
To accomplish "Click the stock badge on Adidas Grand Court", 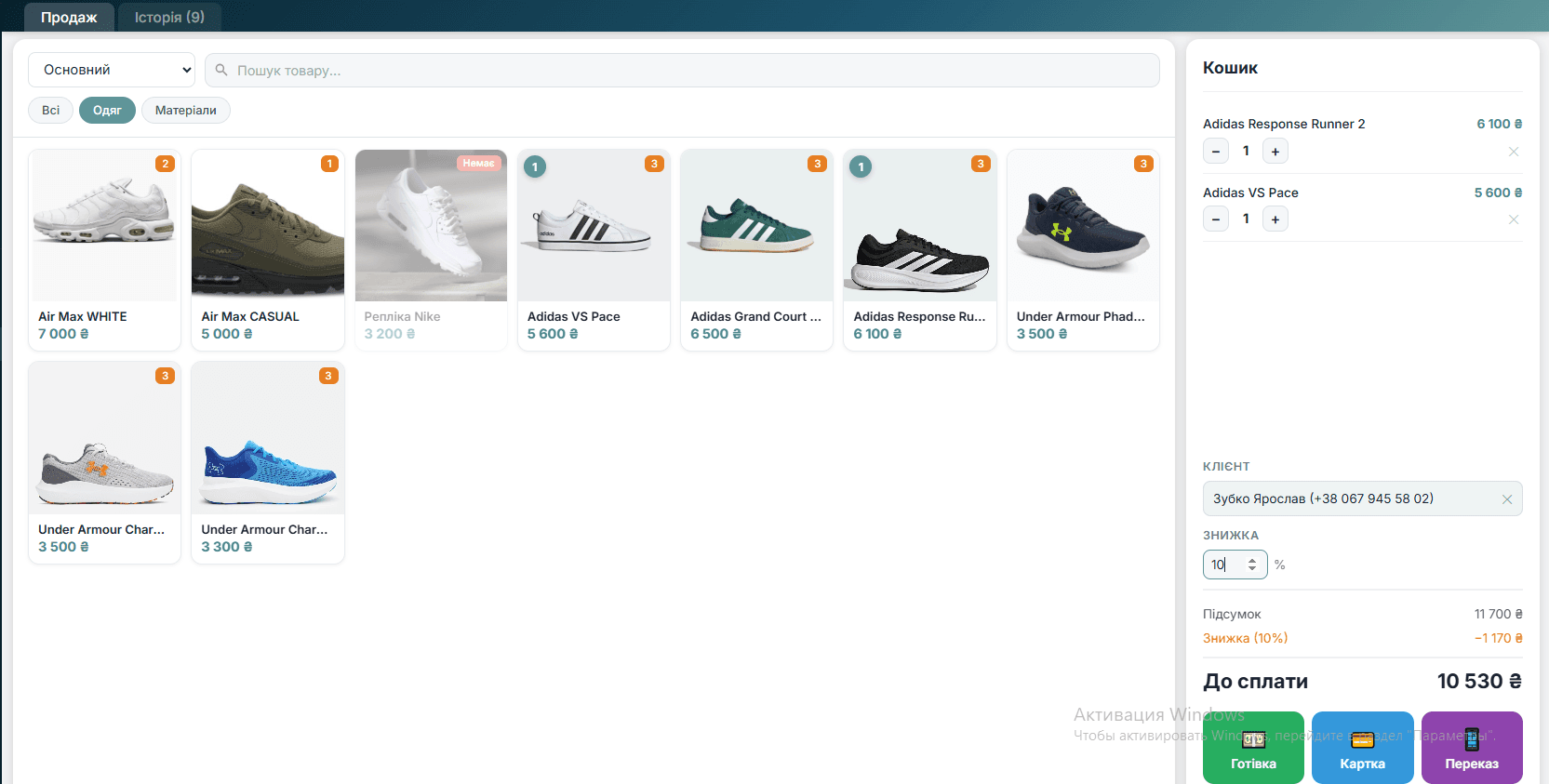I will (x=817, y=164).
